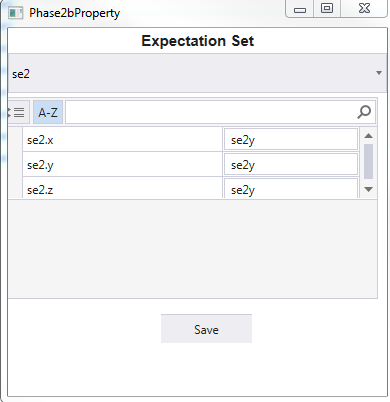
Task: Click the property grid scrollbar thumb
Action: point(368,162)
